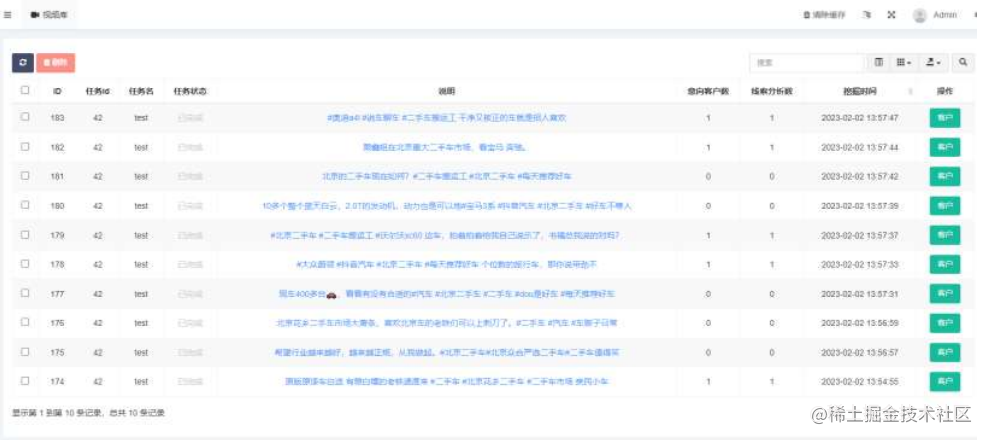
Task: Open the description link in row 179
Action: click(x=447, y=235)
